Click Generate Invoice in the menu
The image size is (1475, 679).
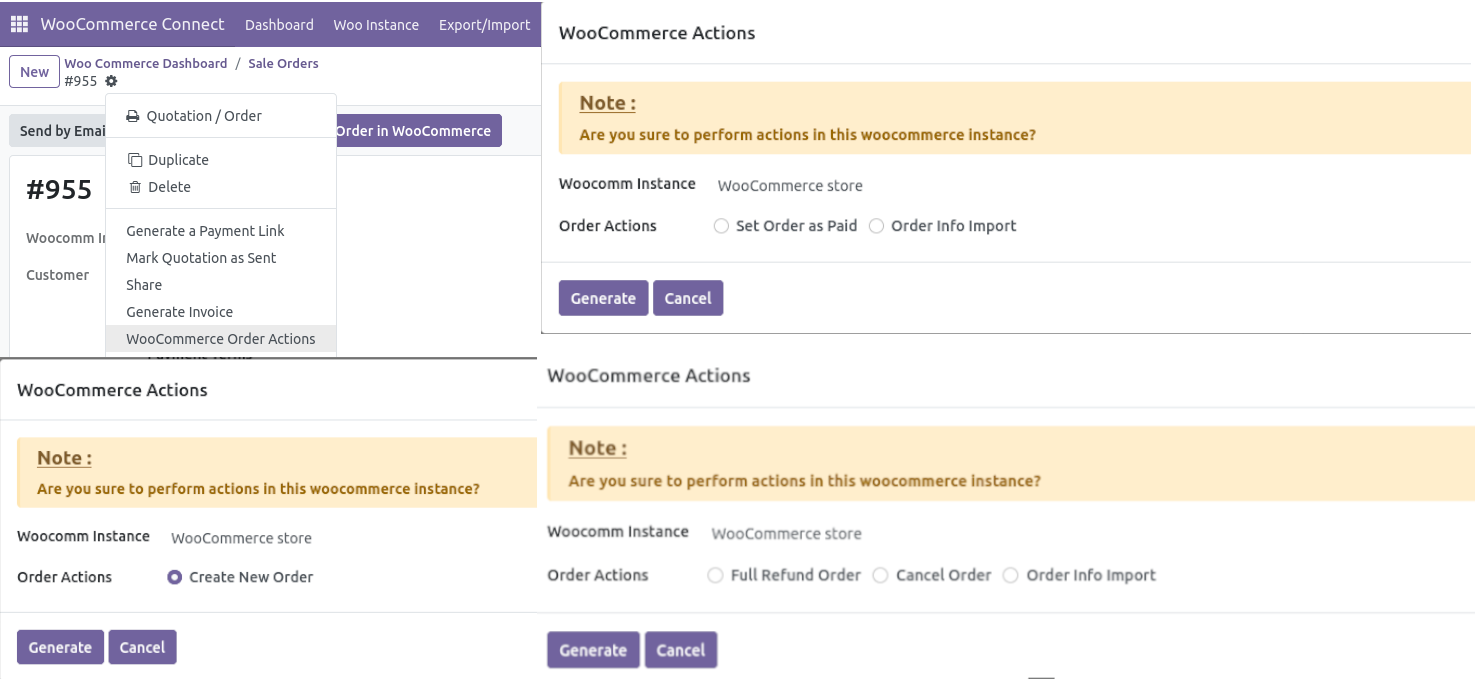pos(179,311)
